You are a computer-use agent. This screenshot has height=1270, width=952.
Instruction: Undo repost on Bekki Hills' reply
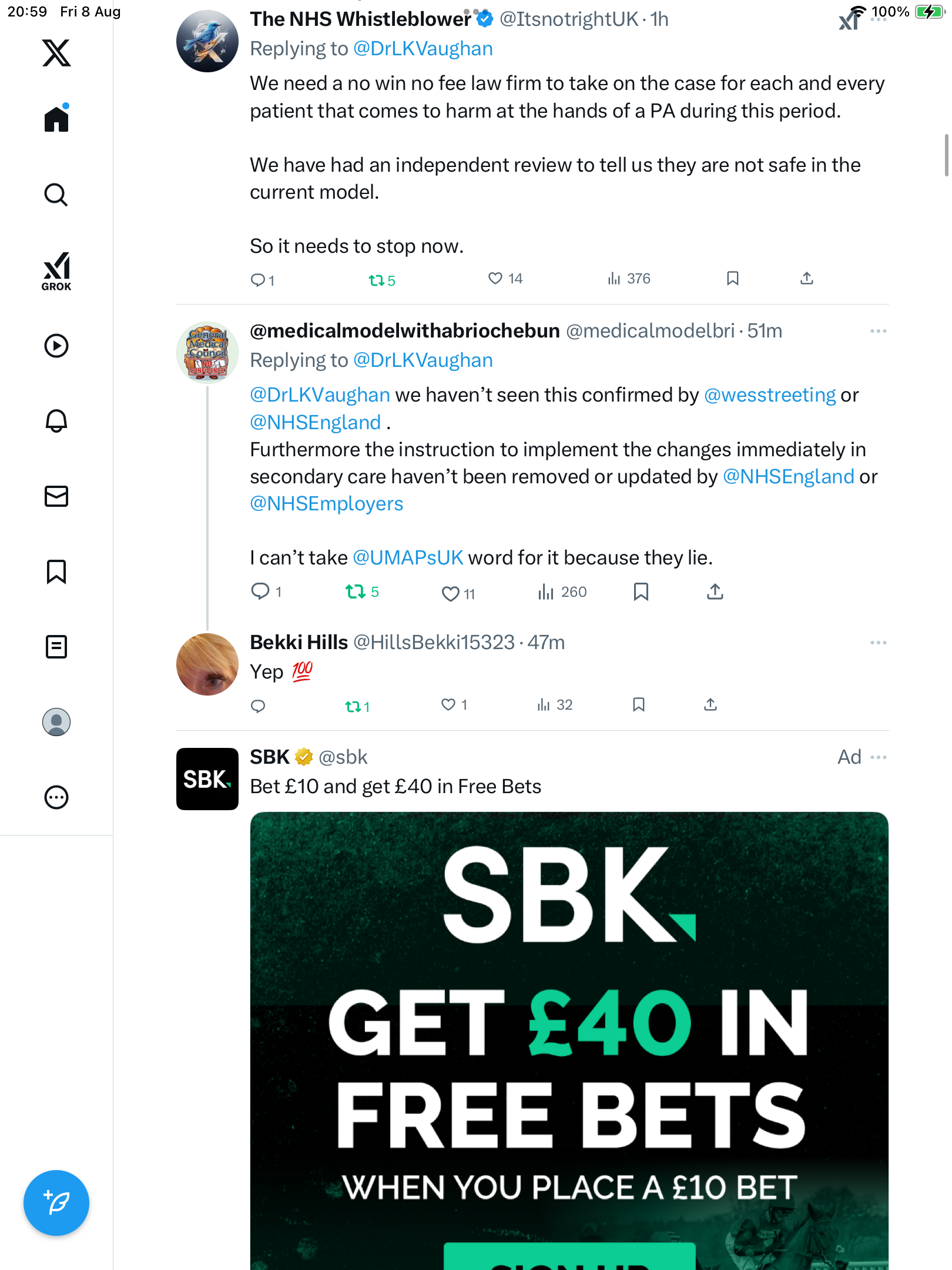click(353, 706)
